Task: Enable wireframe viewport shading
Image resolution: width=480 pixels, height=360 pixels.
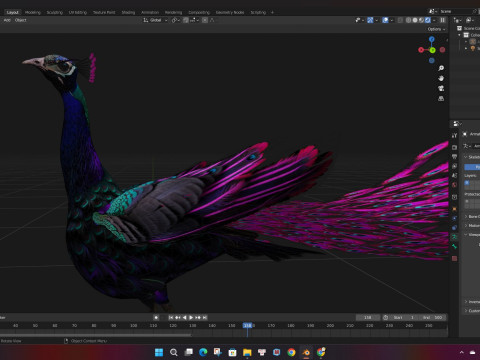Action: (408, 20)
